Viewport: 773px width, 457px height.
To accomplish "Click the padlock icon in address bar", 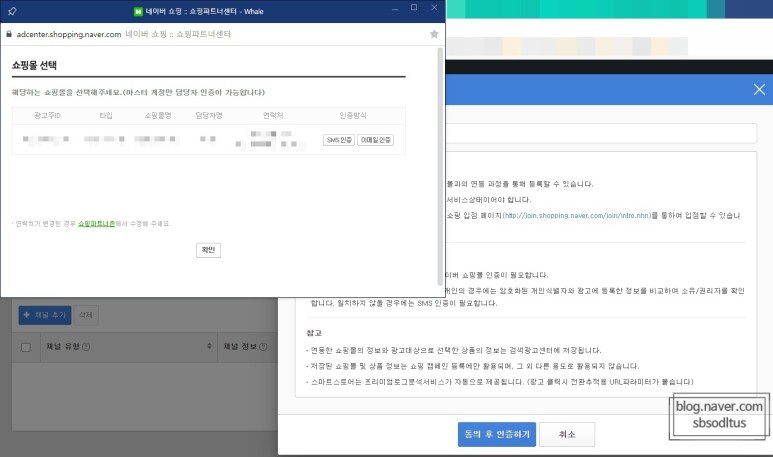I will pyautogui.click(x=9, y=34).
